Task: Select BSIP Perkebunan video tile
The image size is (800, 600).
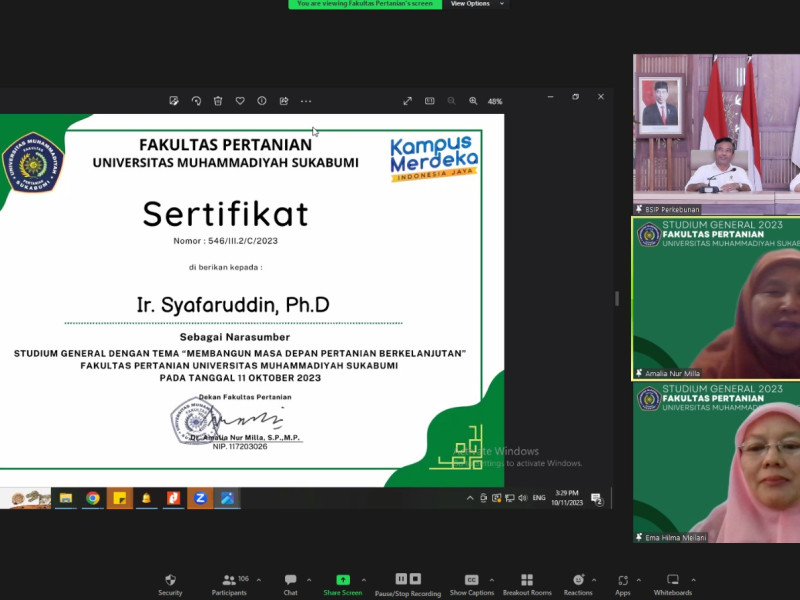Action: [716, 134]
